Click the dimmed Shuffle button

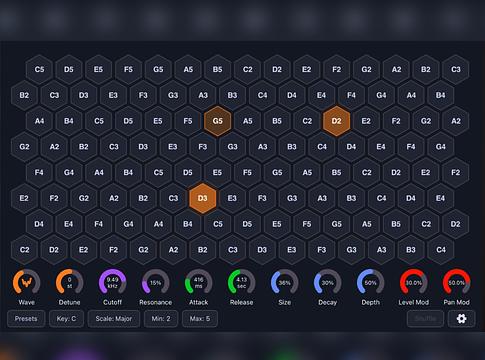click(425, 319)
